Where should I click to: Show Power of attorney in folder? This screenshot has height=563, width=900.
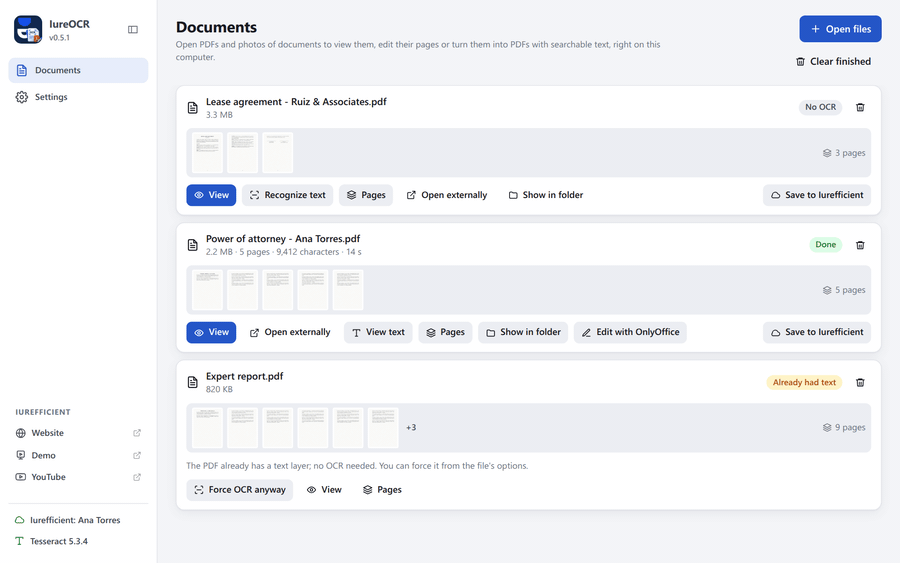pyautogui.click(x=523, y=332)
